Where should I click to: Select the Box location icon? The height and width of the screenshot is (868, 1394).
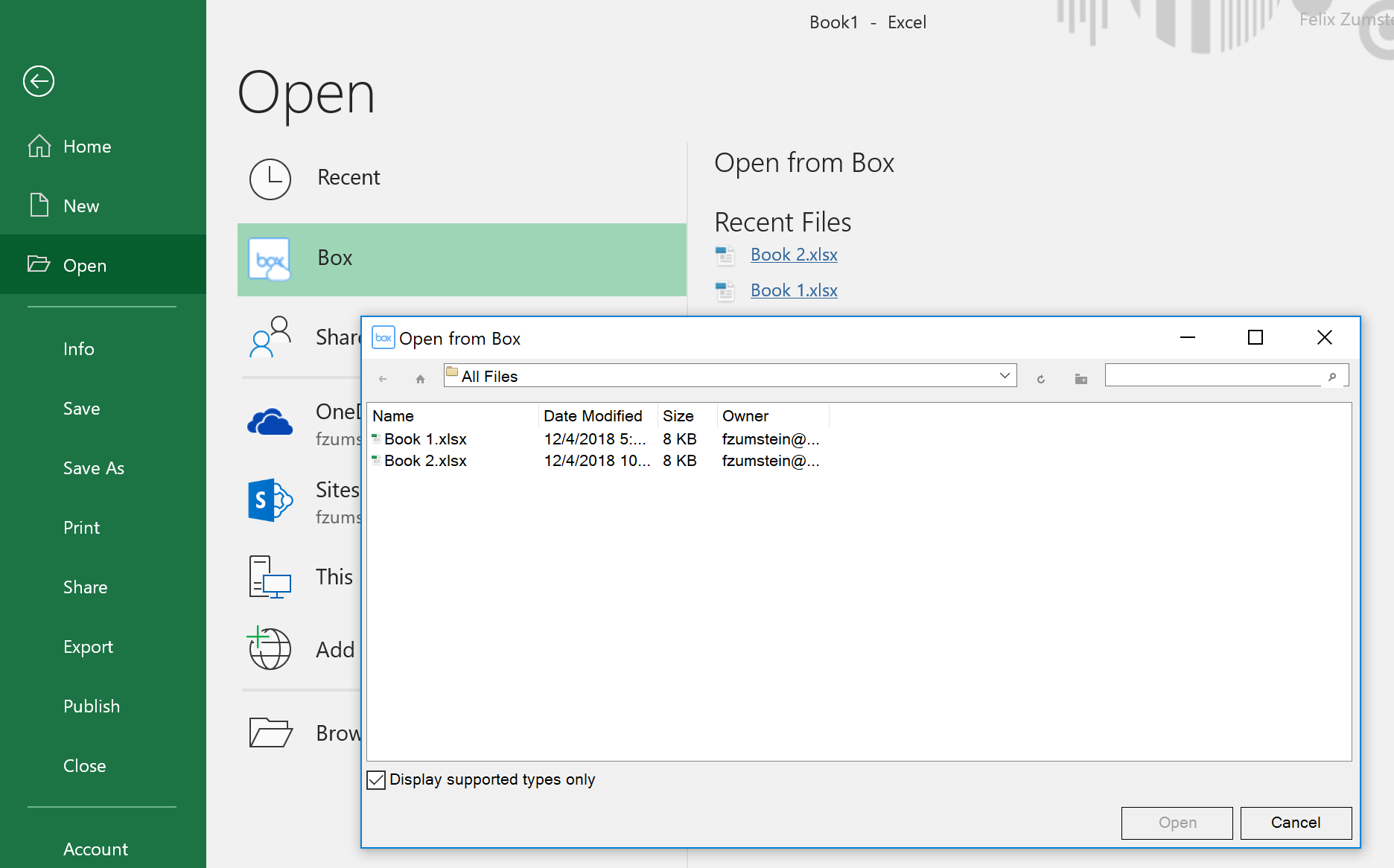point(269,259)
